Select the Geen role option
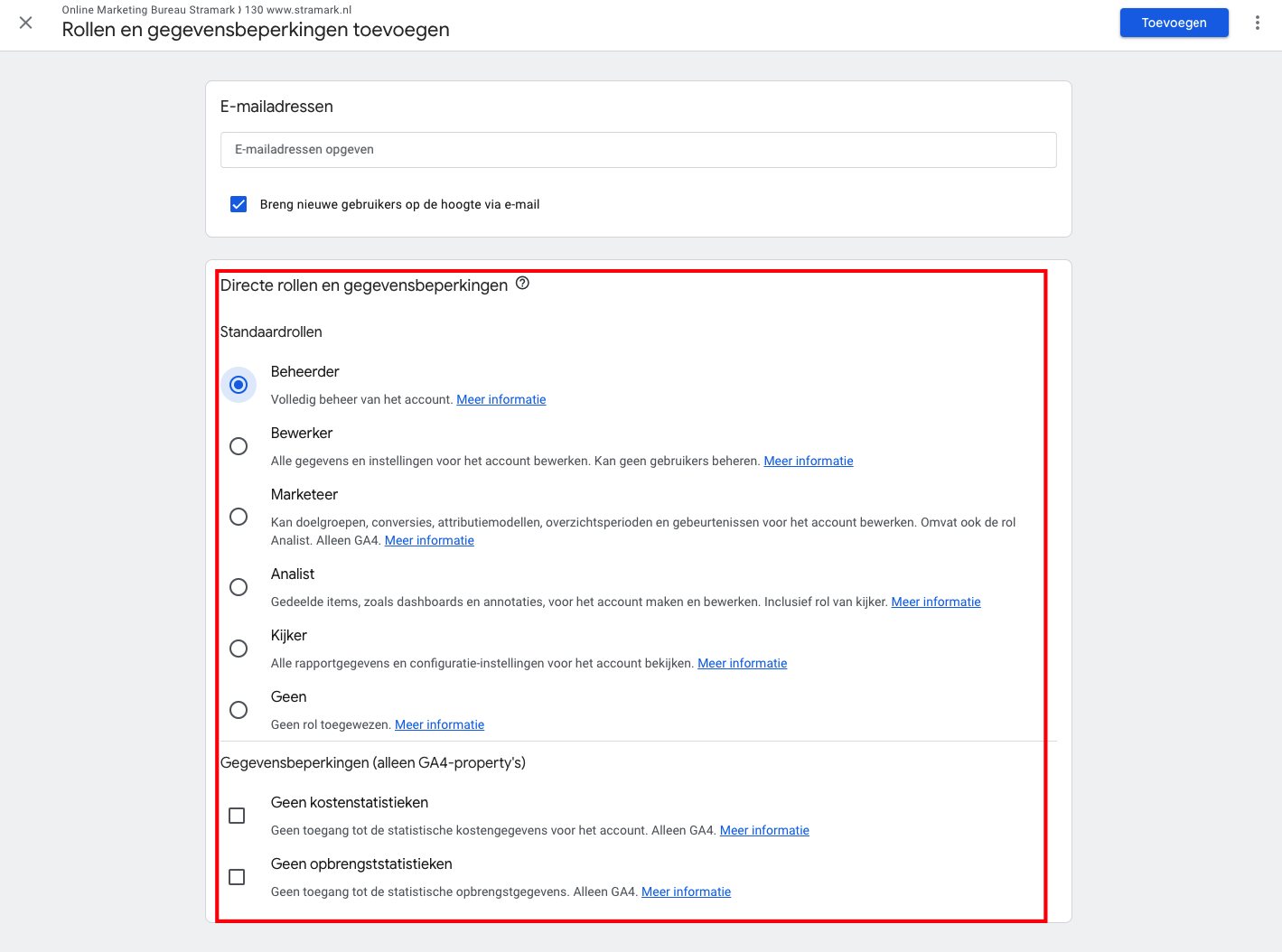The width and height of the screenshot is (1282, 952). 239,710
